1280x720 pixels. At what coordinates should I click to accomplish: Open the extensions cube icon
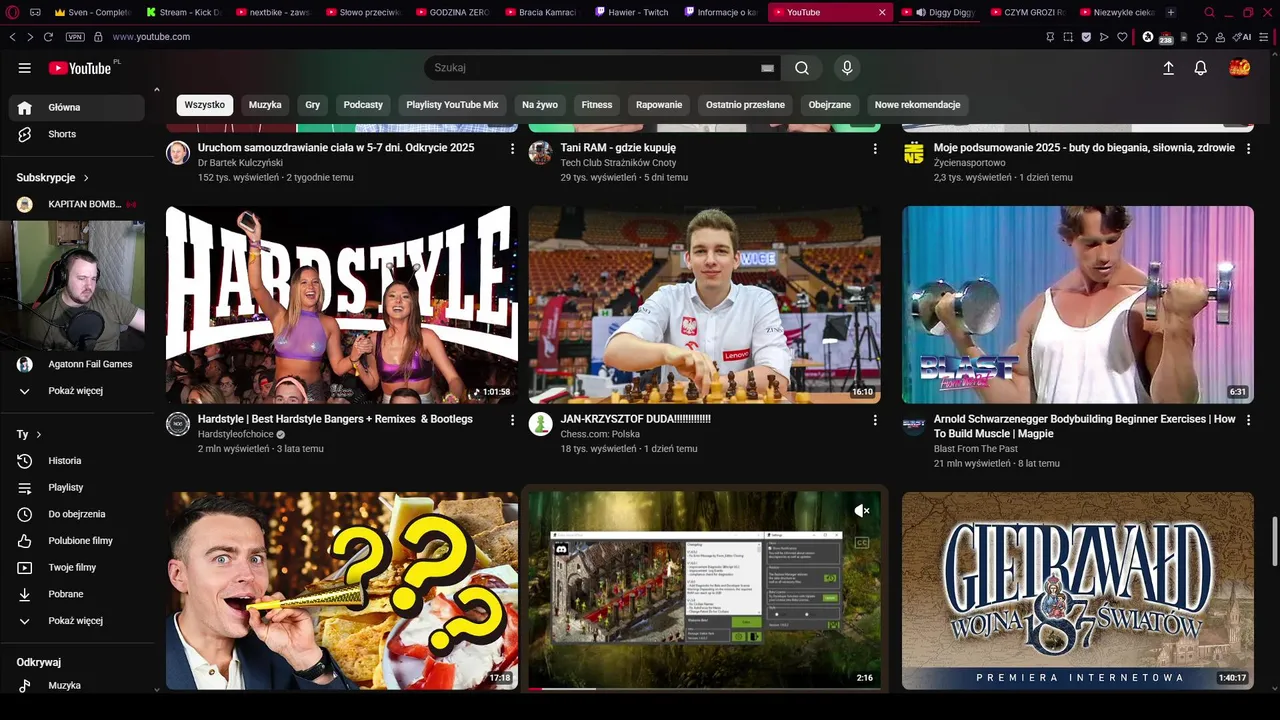(x=1202, y=37)
